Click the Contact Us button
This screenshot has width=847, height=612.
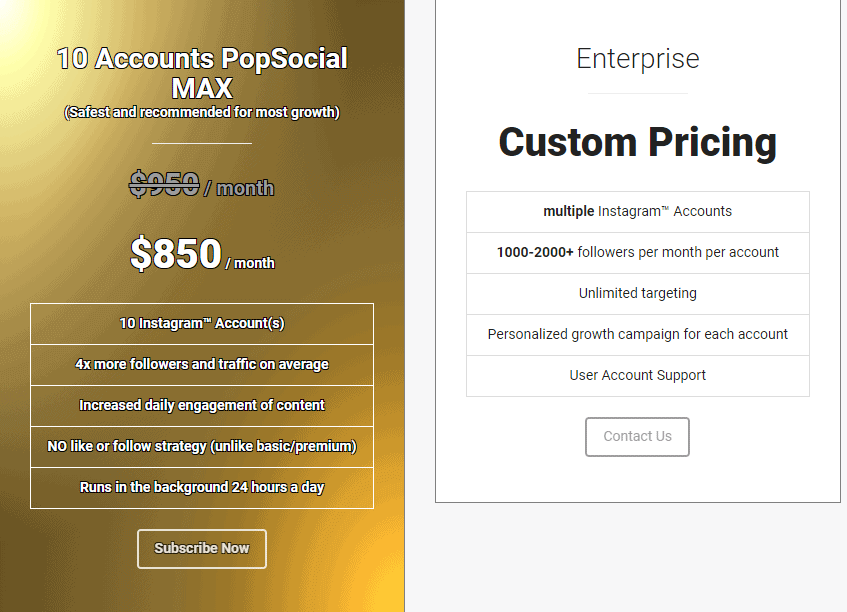[x=637, y=436]
